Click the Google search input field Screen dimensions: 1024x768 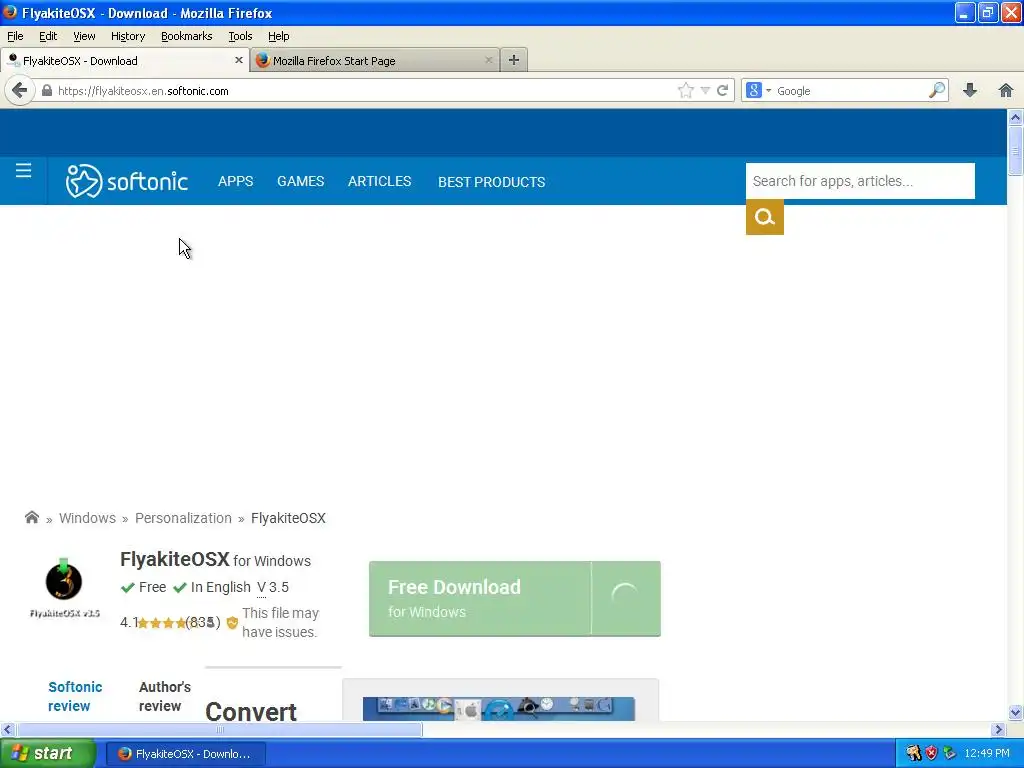851,91
